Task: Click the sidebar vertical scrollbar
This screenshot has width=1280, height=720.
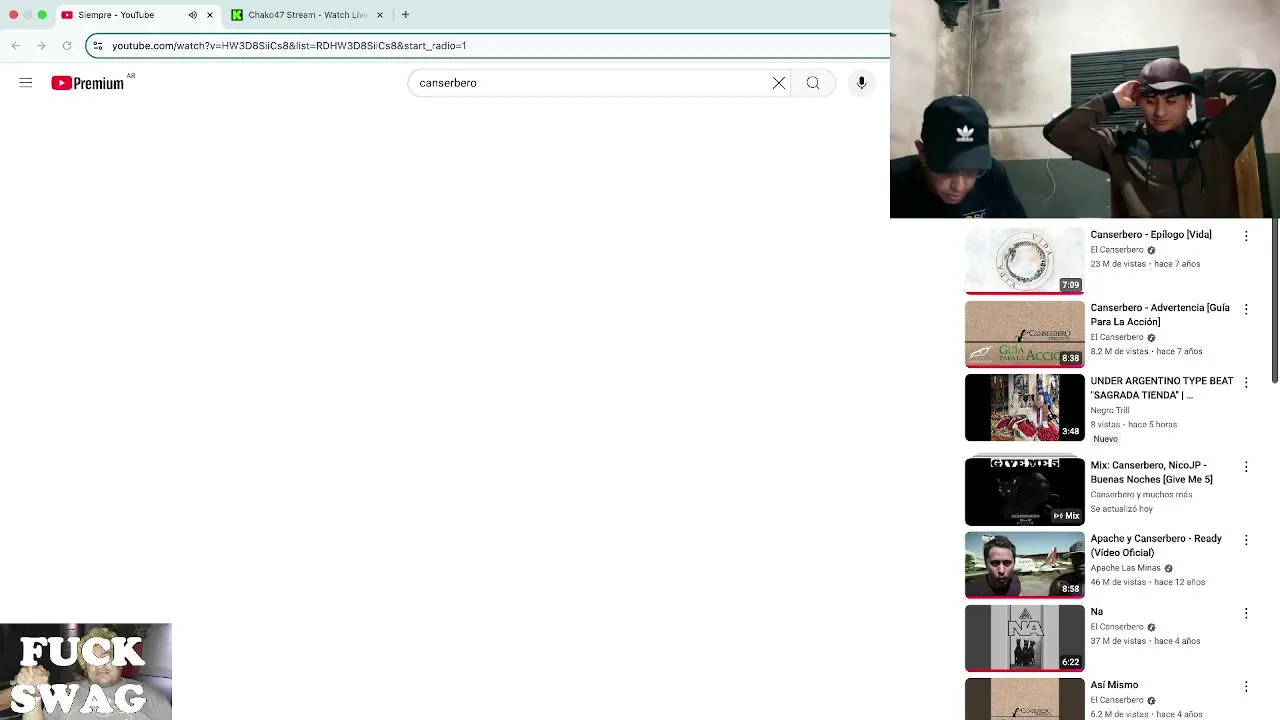Action: (x=1275, y=300)
